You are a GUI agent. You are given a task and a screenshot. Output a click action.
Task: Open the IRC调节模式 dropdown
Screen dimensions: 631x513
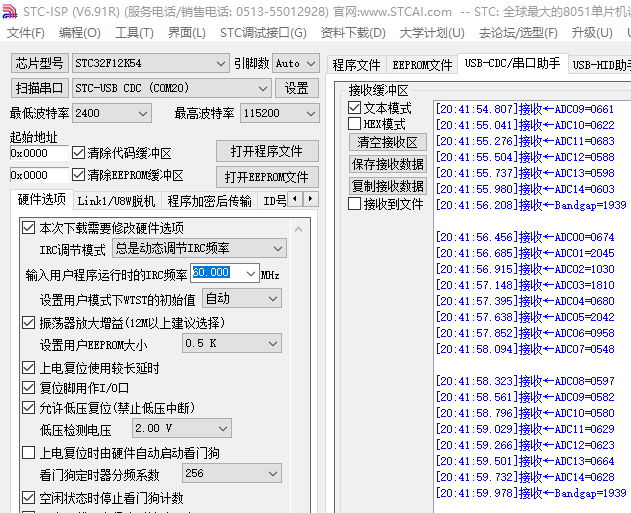[200, 249]
